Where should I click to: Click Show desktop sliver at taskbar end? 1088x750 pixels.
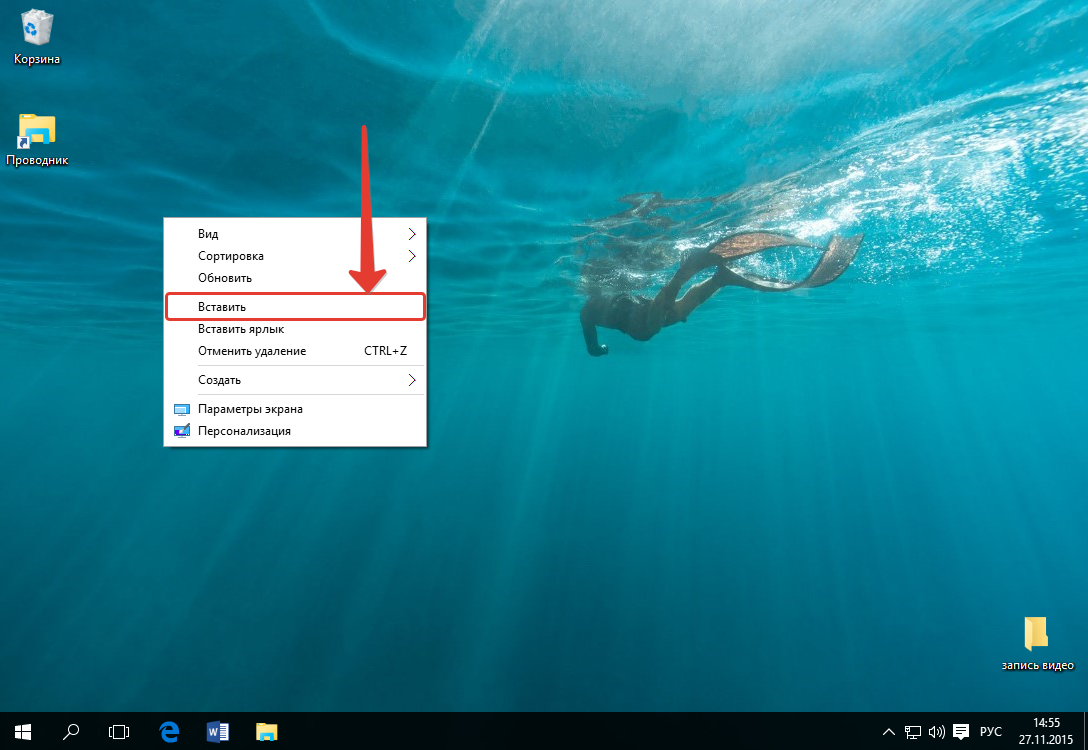[x=1085, y=732]
